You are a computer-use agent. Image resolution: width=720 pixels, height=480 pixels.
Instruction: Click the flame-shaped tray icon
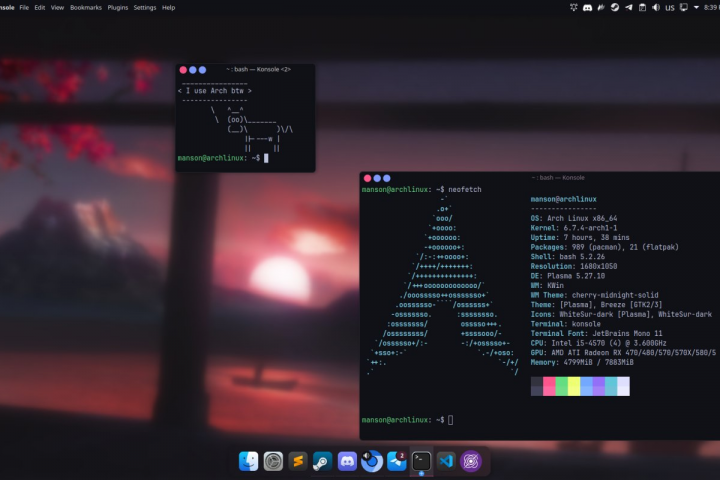click(601, 7)
